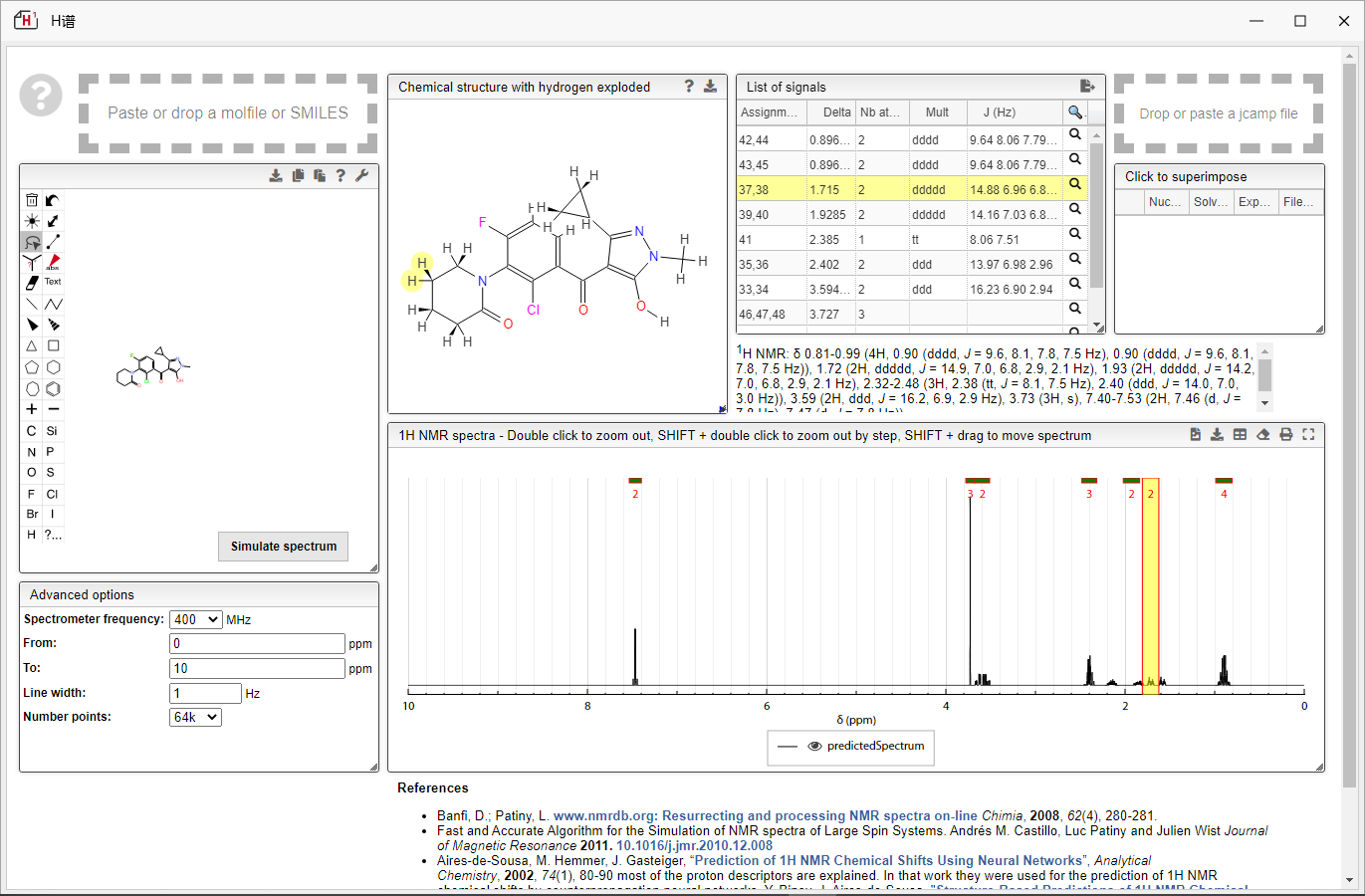
Task: Click the wrench settings icon in editor
Action: pos(361,175)
